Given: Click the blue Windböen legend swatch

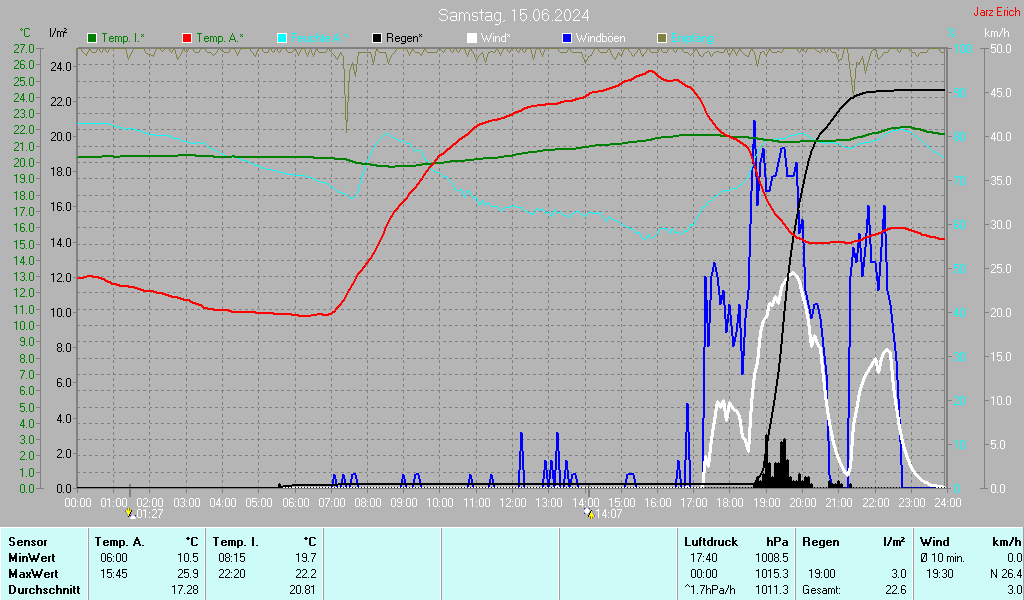Looking at the screenshot, I should tap(567, 38).
